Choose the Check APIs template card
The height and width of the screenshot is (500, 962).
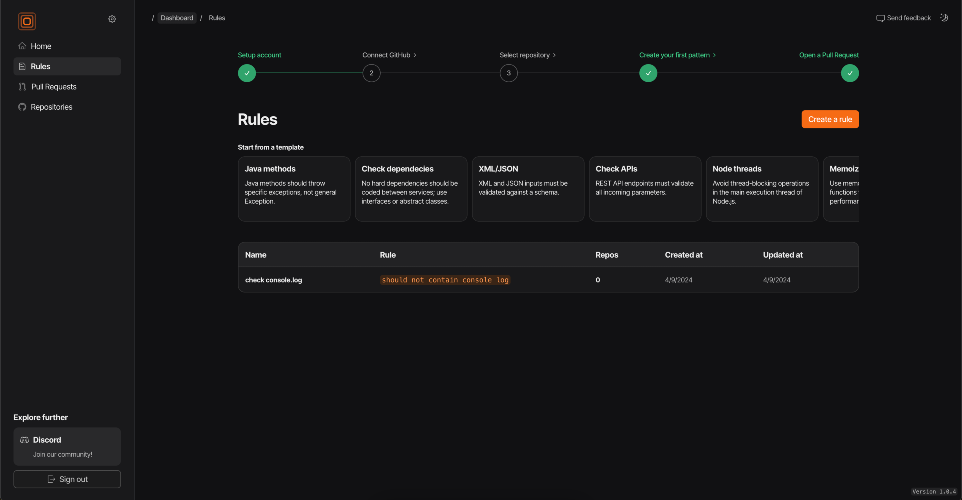click(645, 189)
